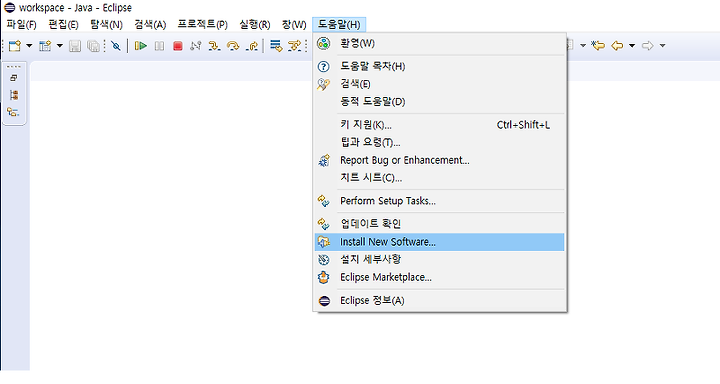Click the Save All icon
Viewport: 720px width, 384px height.
[x=93, y=45]
